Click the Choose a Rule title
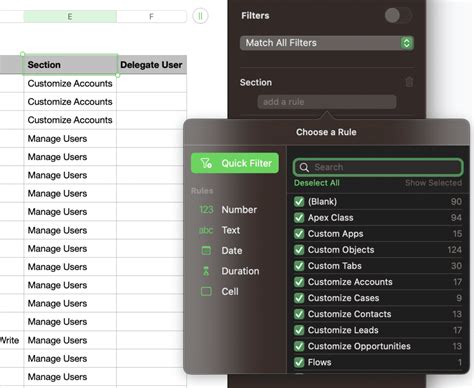This screenshot has width=474, height=388. 326,132
